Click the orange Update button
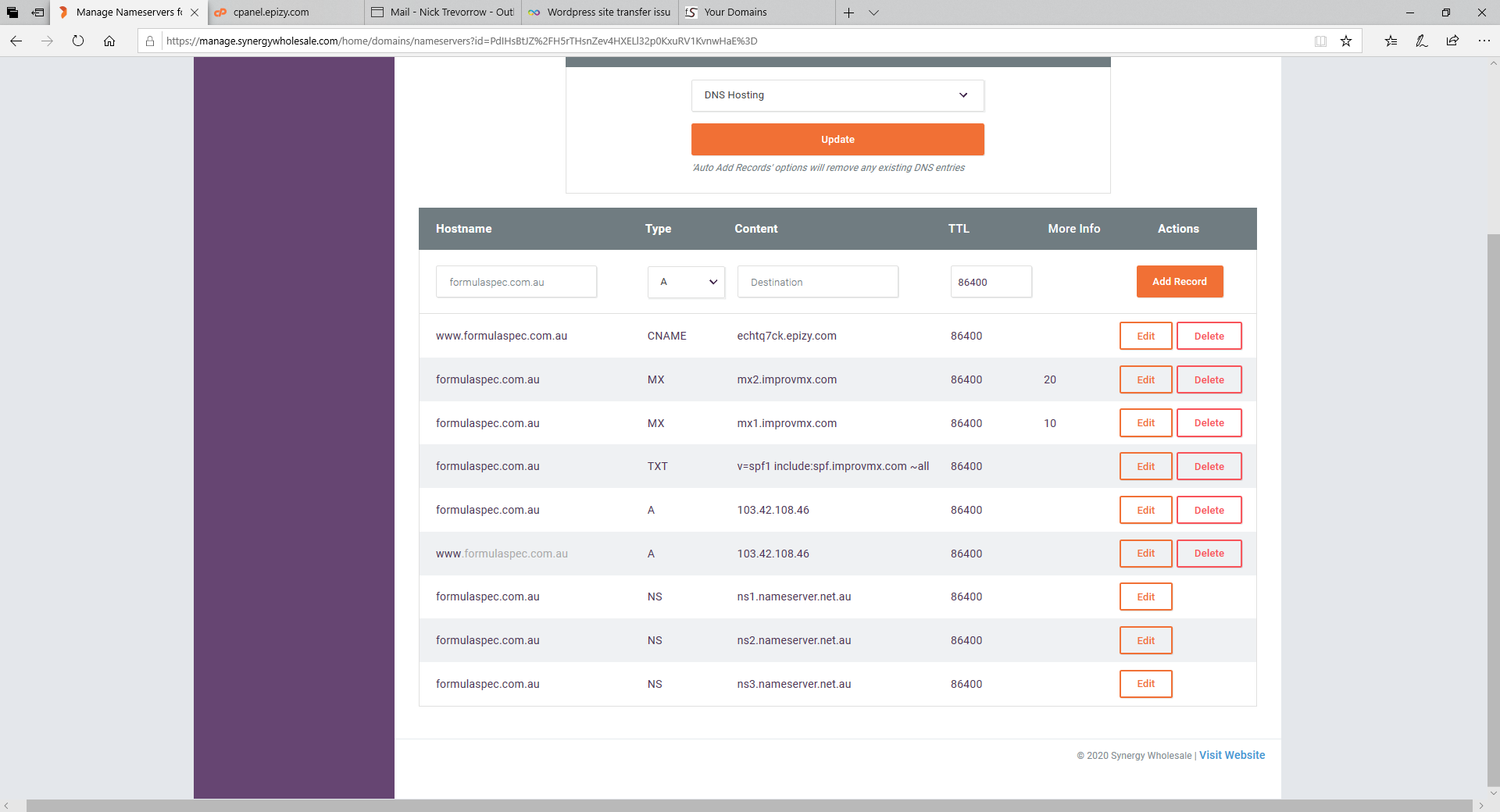The width and height of the screenshot is (1500, 812). [x=837, y=140]
